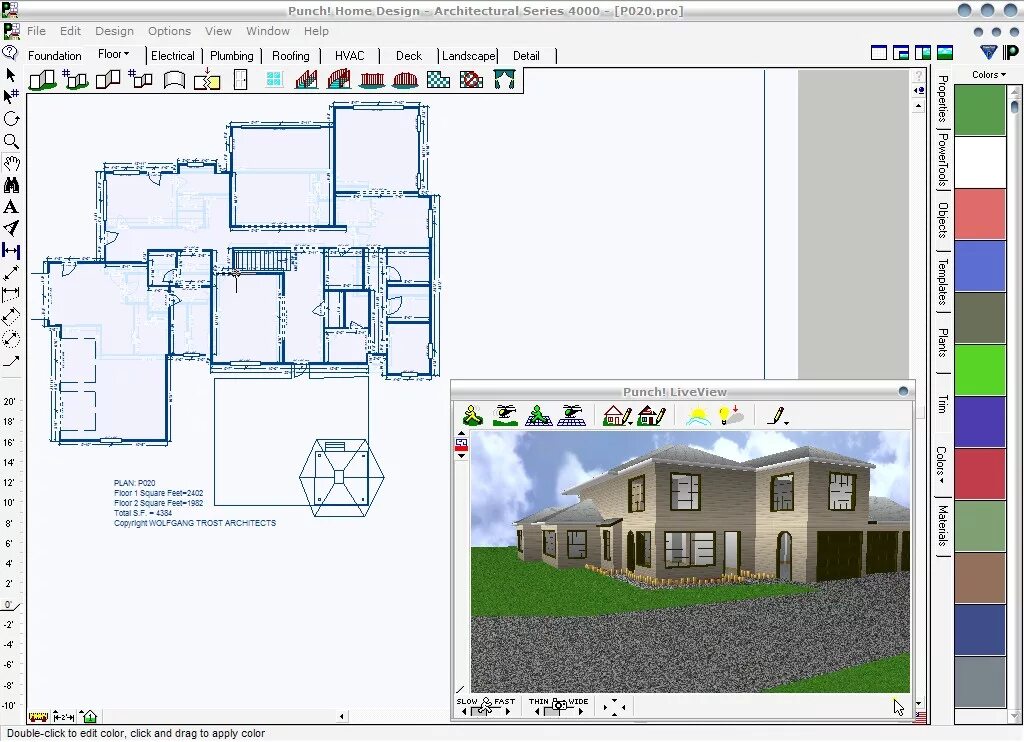Select the curved wall tool
1024x742 pixels.
point(174,80)
